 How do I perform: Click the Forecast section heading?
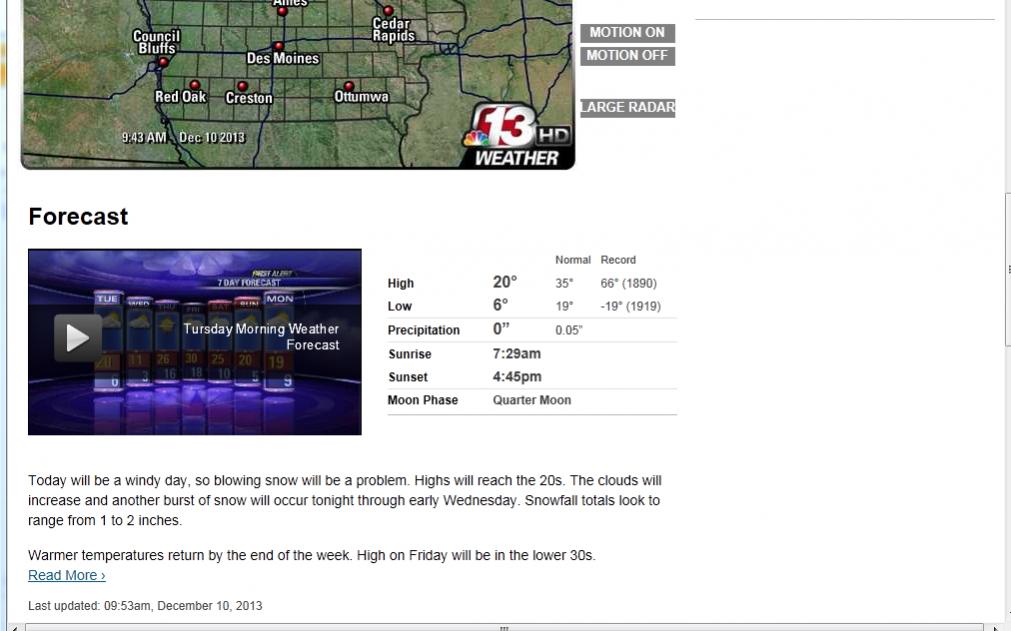(x=78, y=216)
